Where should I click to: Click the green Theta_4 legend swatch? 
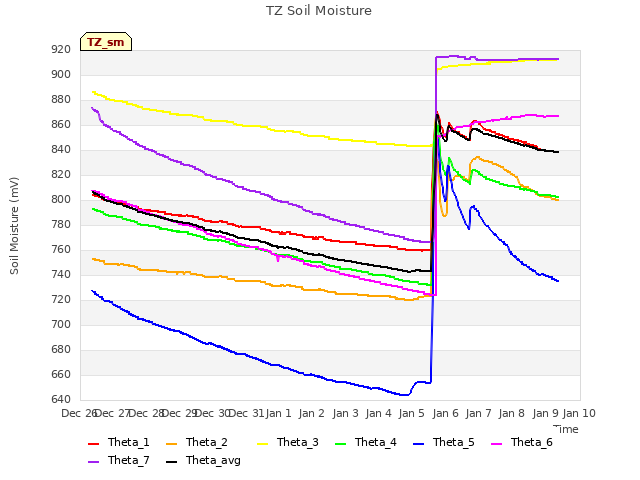(x=340, y=444)
